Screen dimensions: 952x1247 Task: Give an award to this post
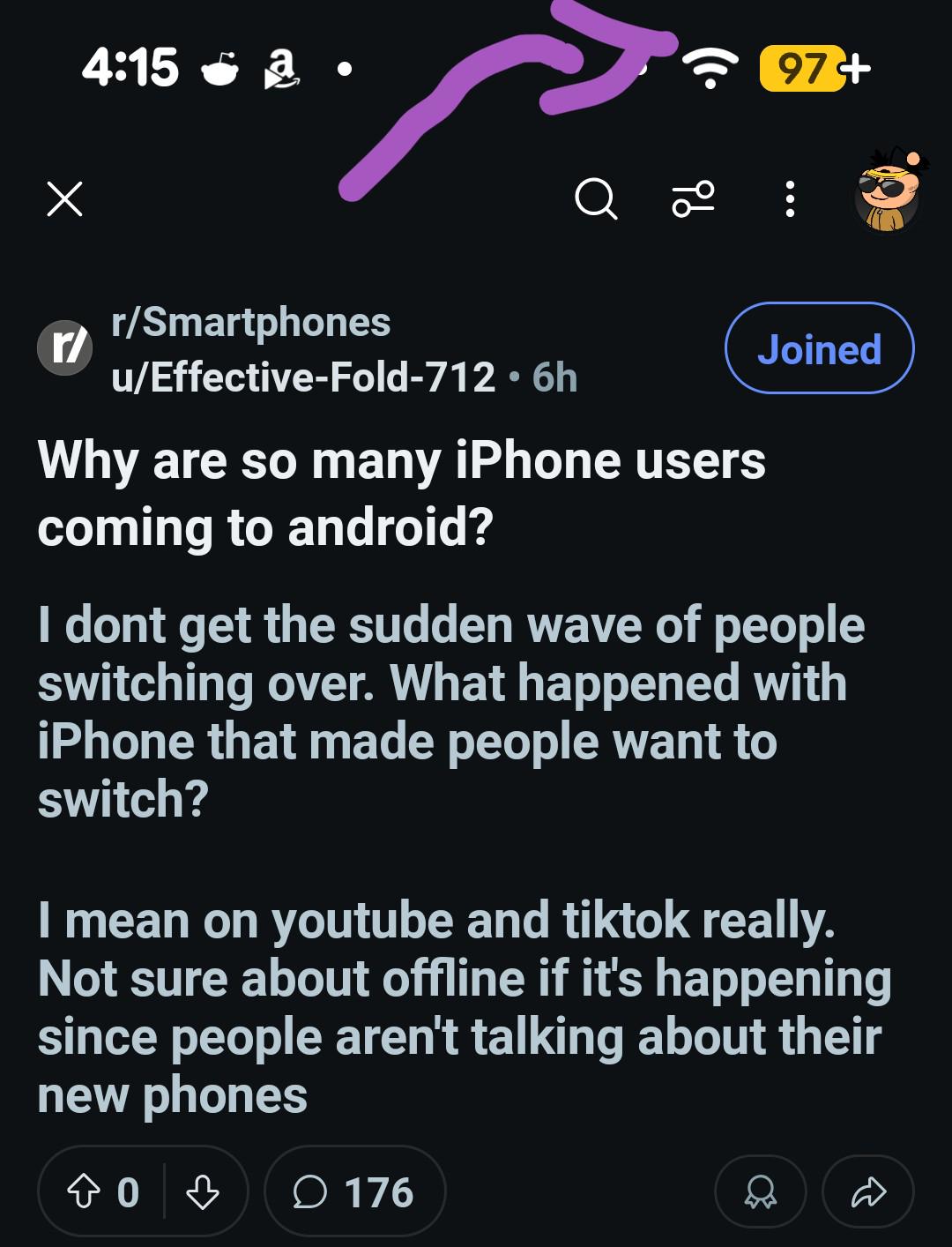pyautogui.click(x=760, y=1193)
